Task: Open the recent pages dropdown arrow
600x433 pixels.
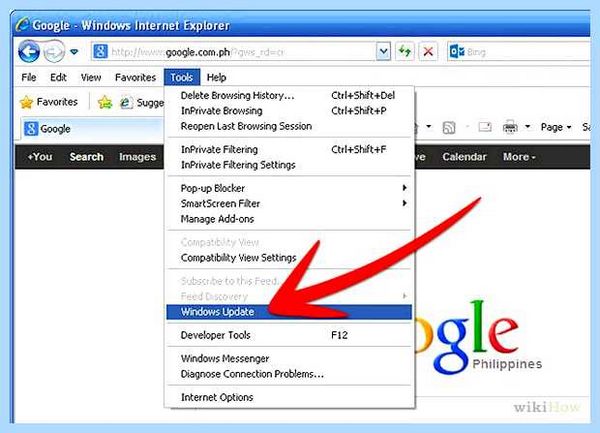Action: click(74, 52)
